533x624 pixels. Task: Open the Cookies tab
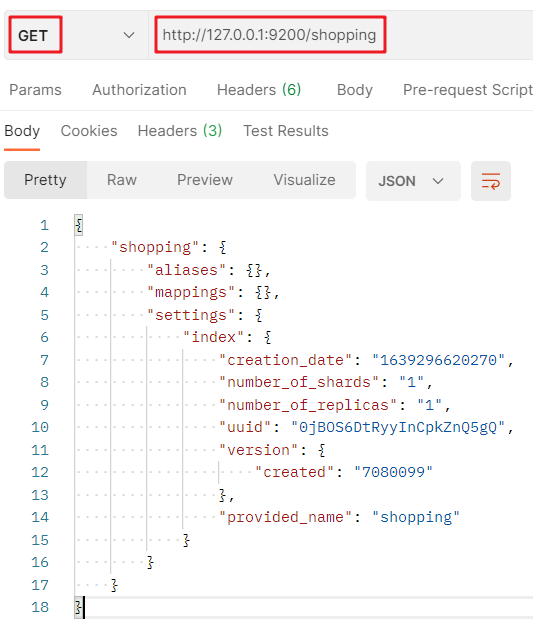click(89, 131)
